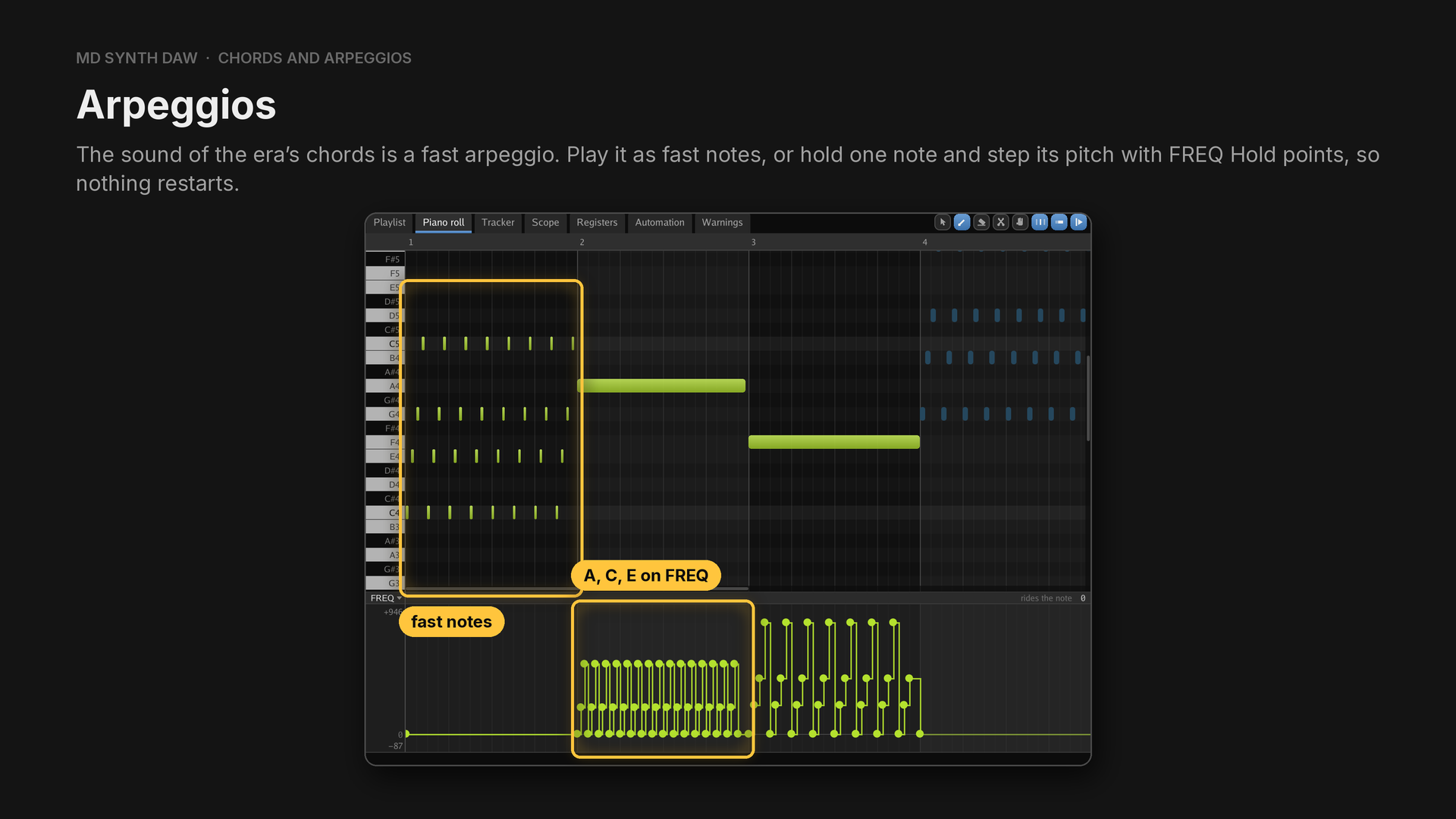This screenshot has height=819, width=1456.
Task: Toggle the grid snap bars button
Action: coord(1040,222)
